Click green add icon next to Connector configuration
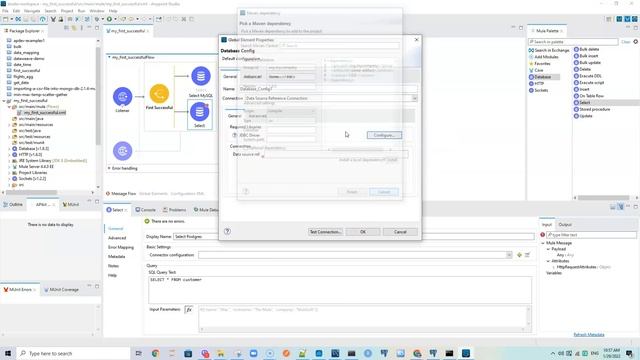The image size is (640, 360). pyautogui.click(x=519, y=255)
